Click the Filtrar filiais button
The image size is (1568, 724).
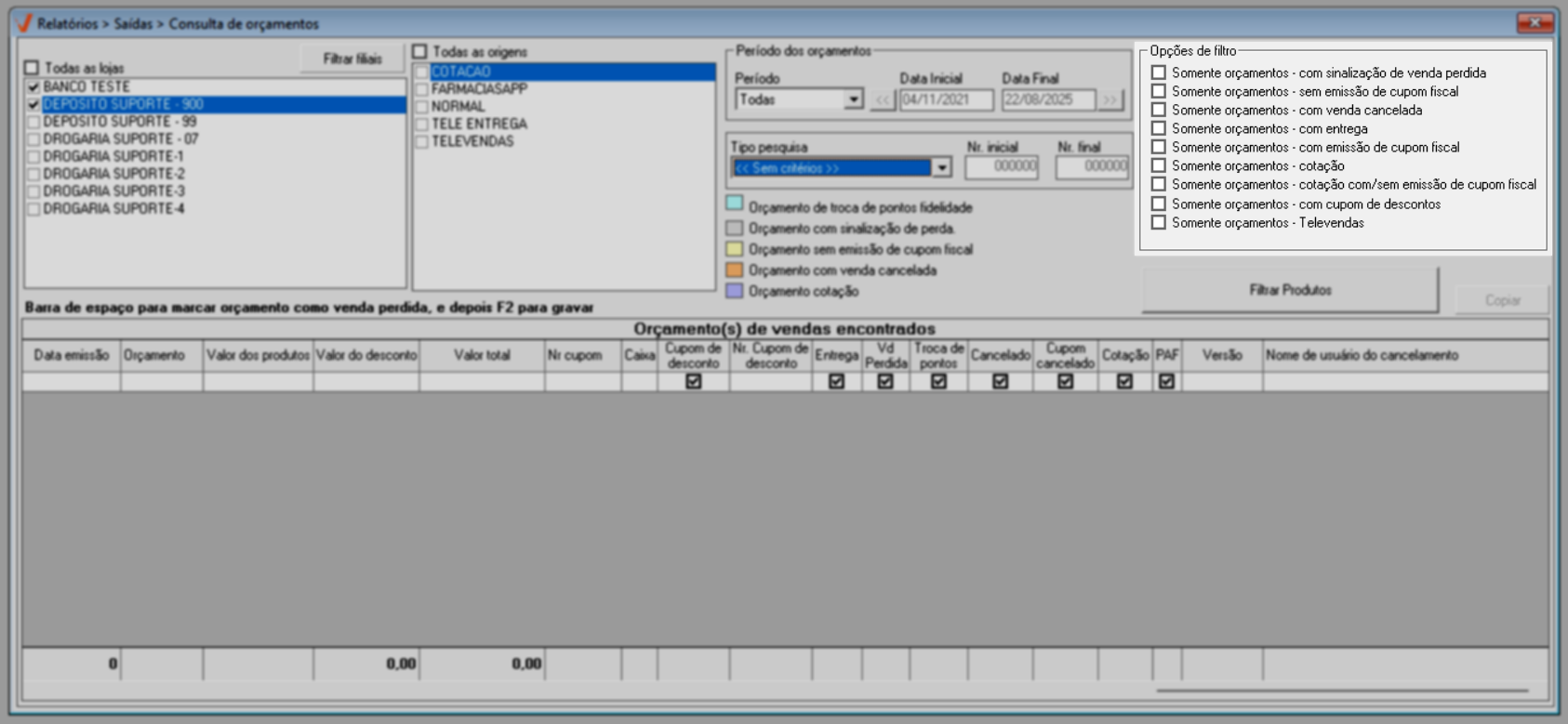click(352, 59)
